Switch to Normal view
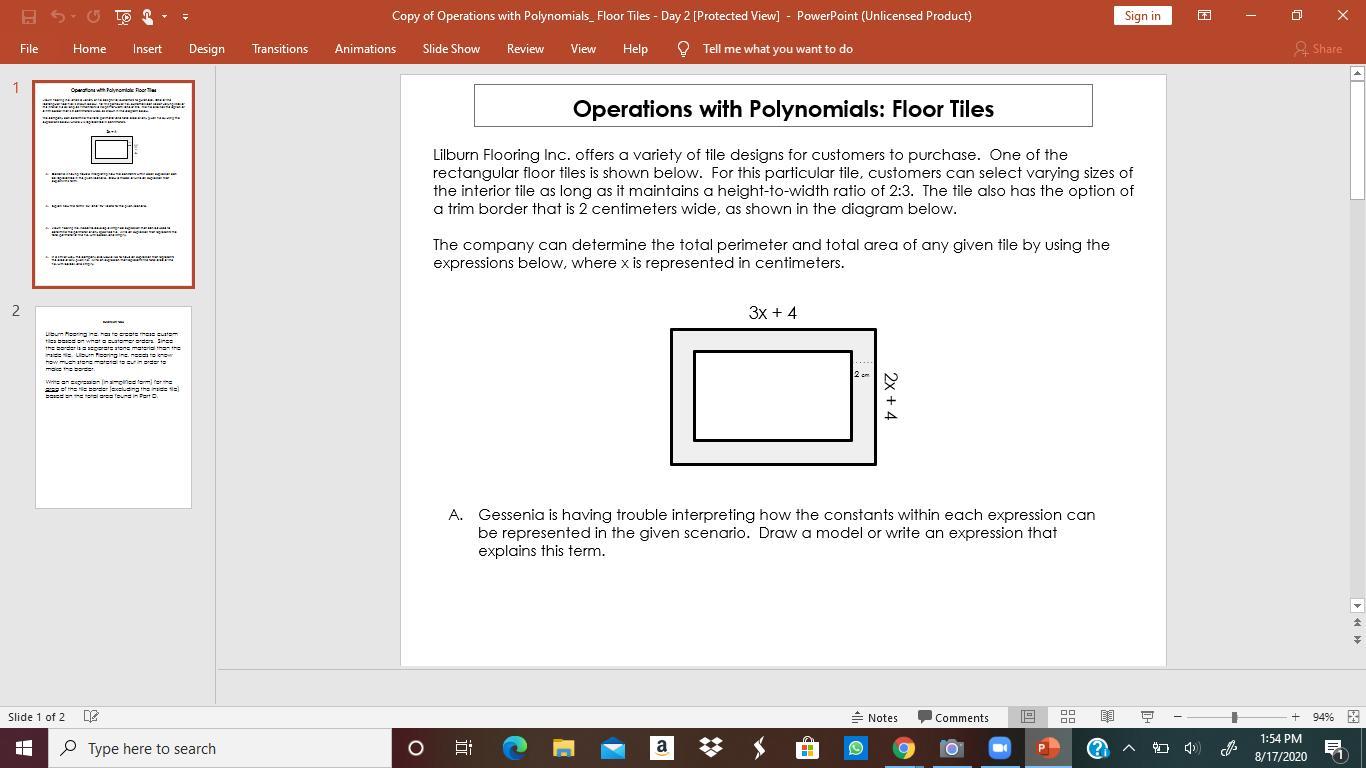The image size is (1366, 768). (1028, 717)
